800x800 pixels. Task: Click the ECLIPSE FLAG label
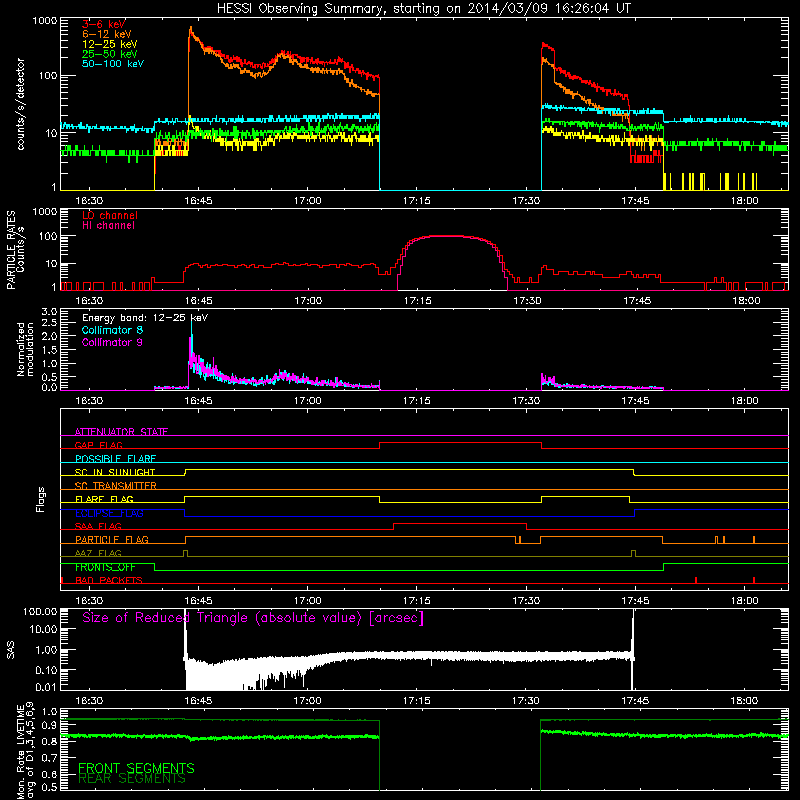[109, 513]
